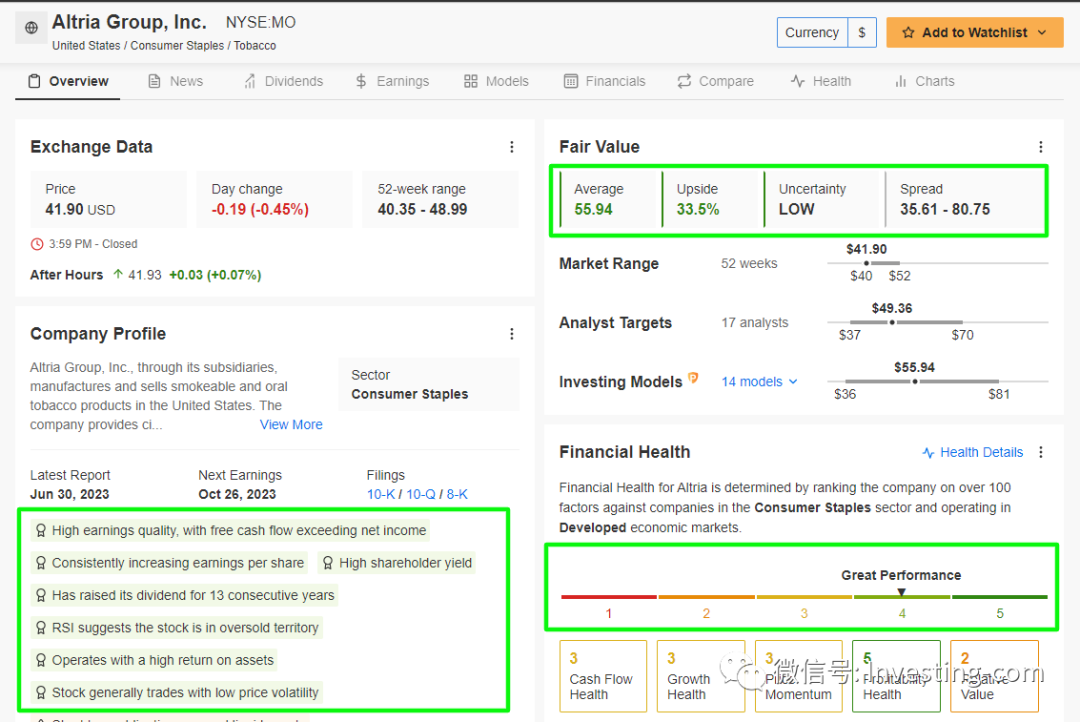Click the After Hours 41.93 quote
The height and width of the screenshot is (722, 1080).
[145, 275]
